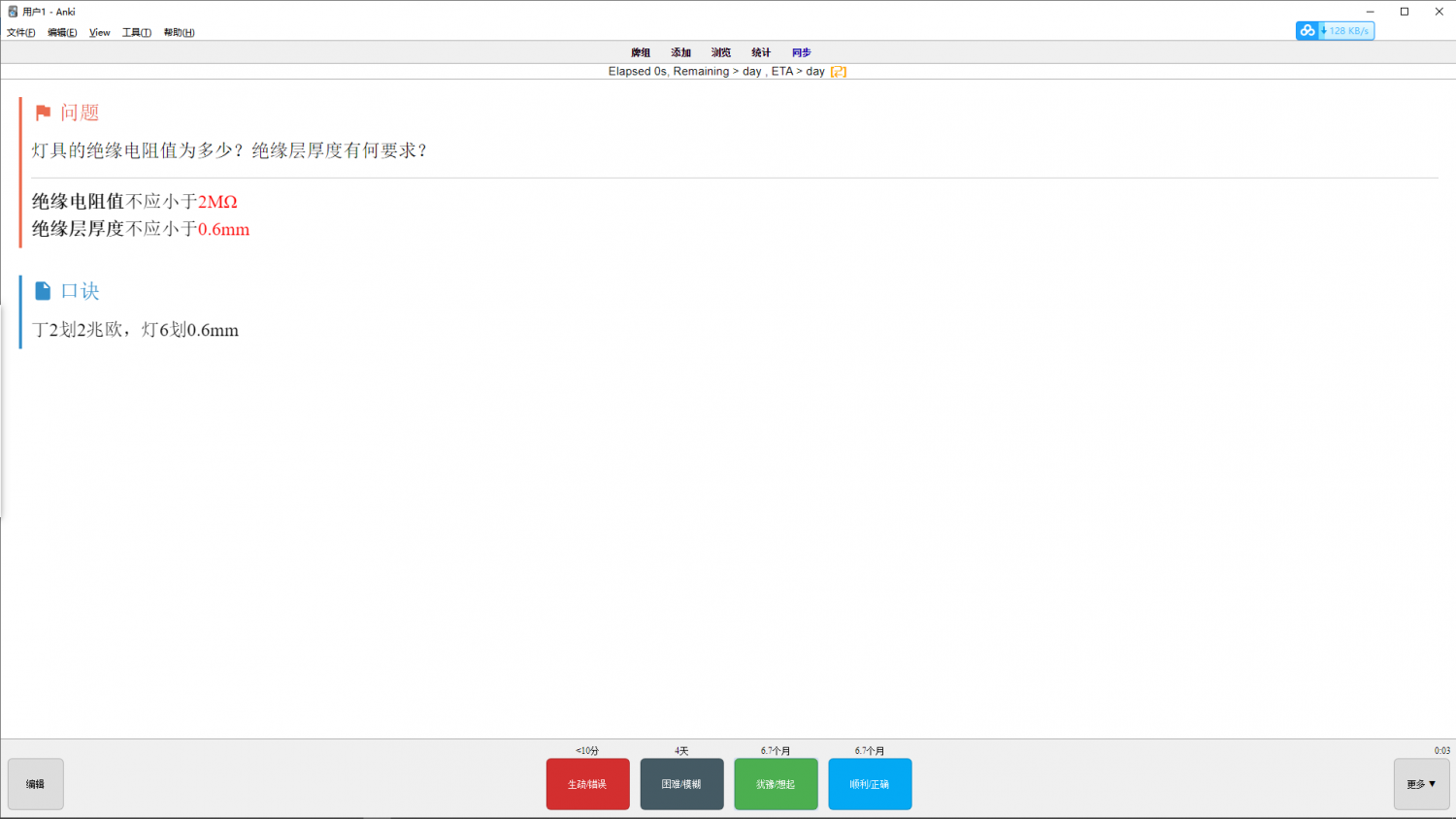Screen dimensions: 1456x819
Task: Click the 问题 section heading
Action: [80, 113]
